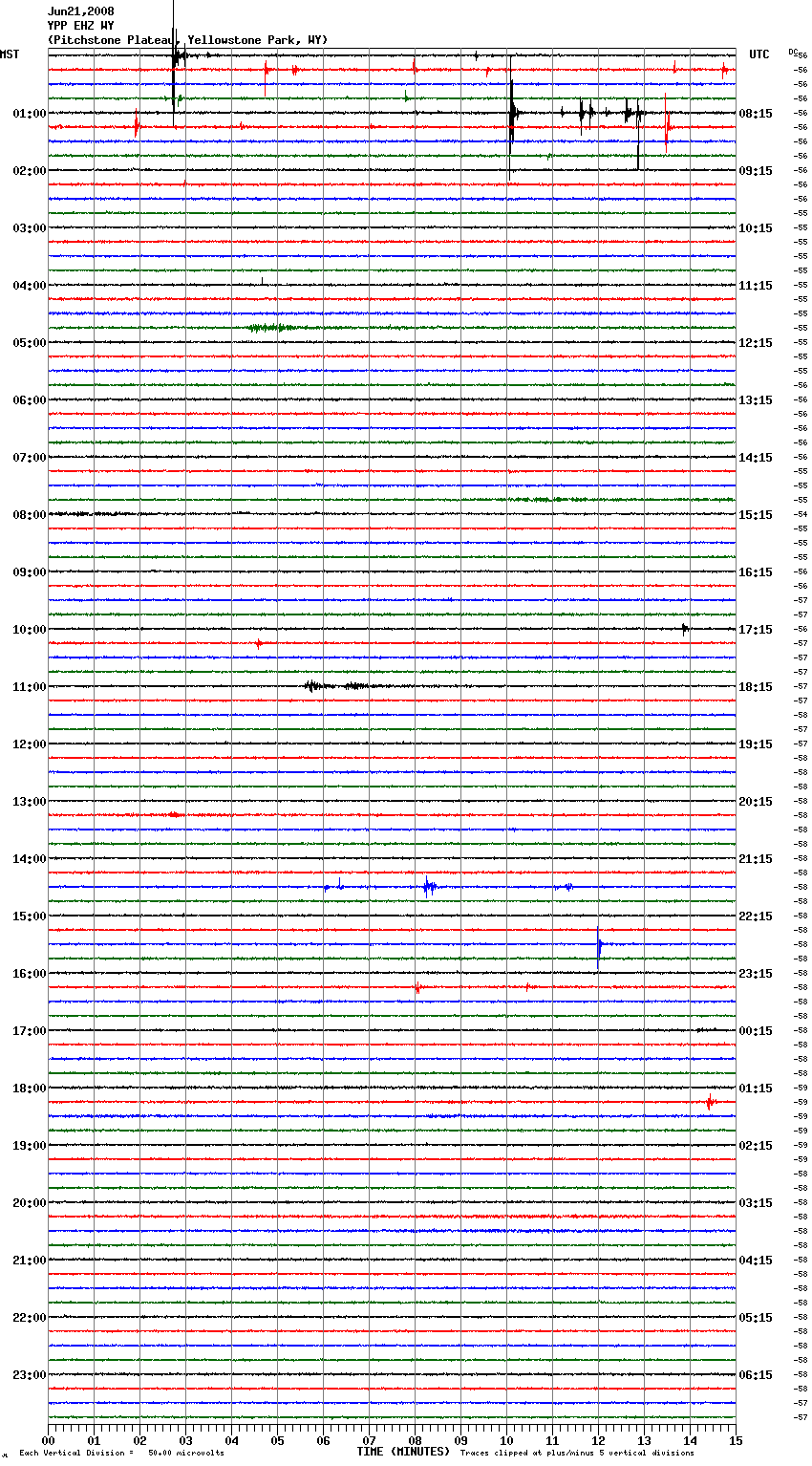Click the "UTC" time zone header

coord(759,54)
